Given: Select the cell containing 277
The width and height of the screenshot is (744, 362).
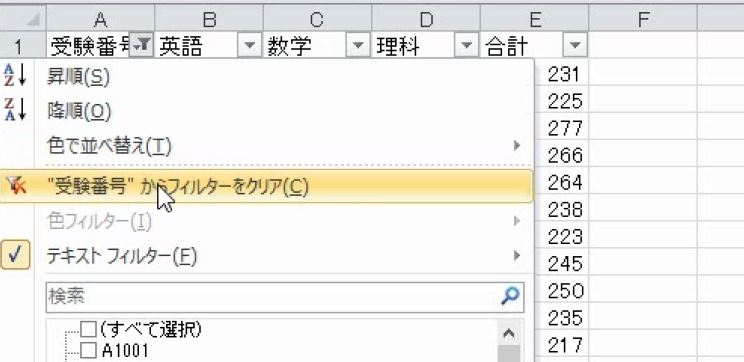Looking at the screenshot, I should 561,127.
